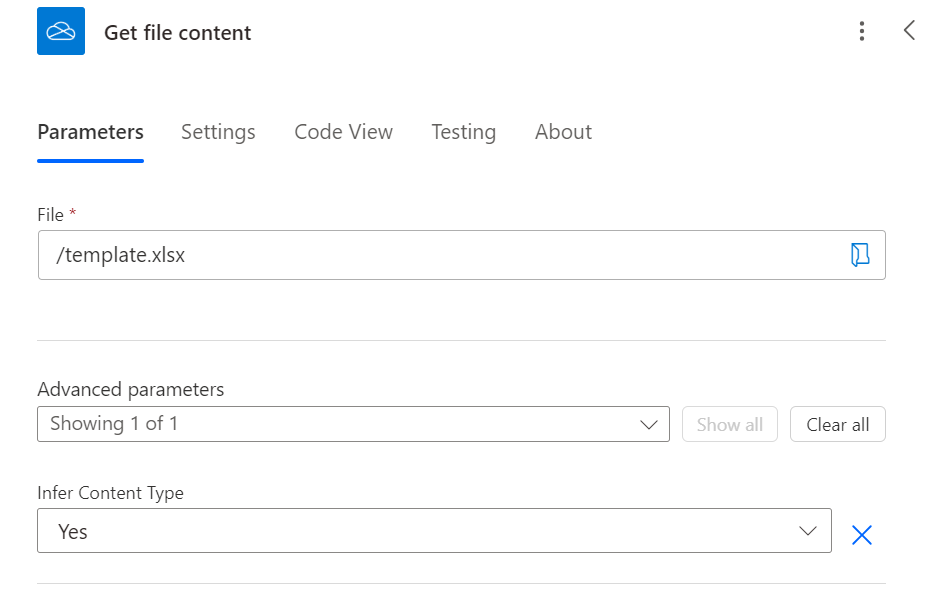Click the Get file content title
This screenshot has width=931, height=599.
click(x=178, y=33)
